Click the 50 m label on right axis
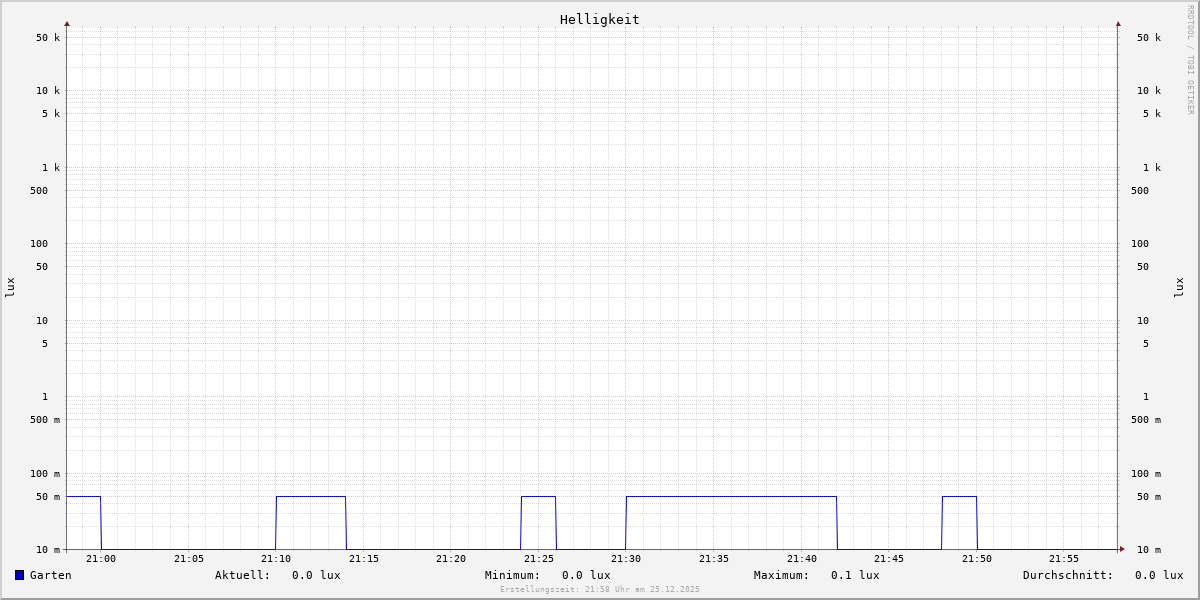The image size is (1200, 600). (1149, 497)
